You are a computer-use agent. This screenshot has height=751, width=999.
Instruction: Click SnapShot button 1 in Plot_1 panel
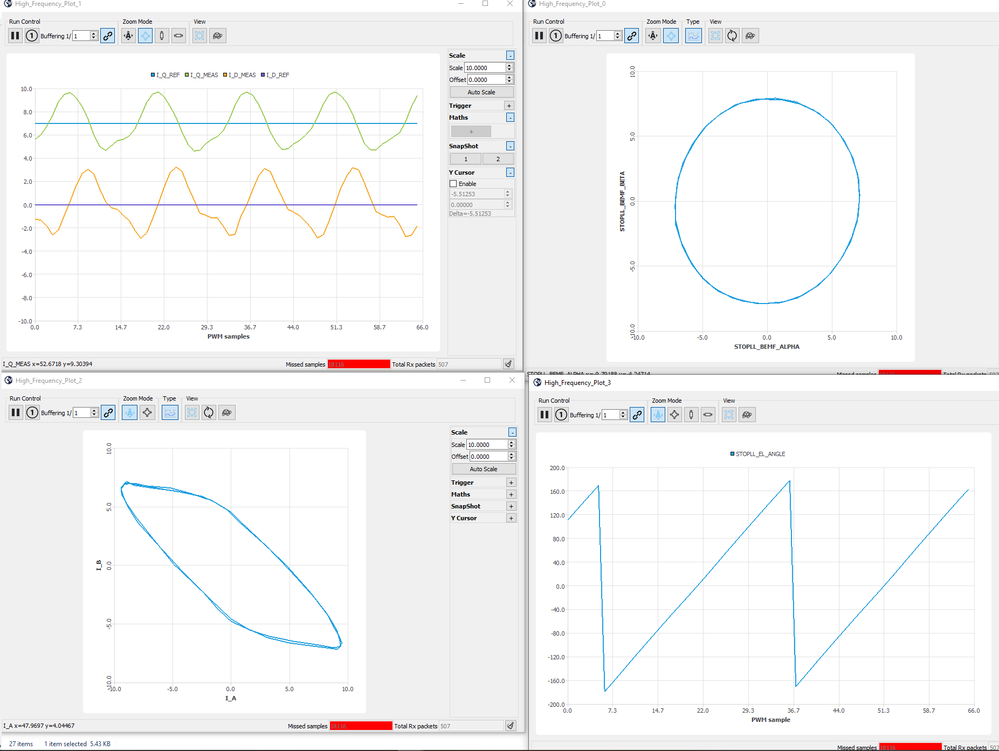466,159
